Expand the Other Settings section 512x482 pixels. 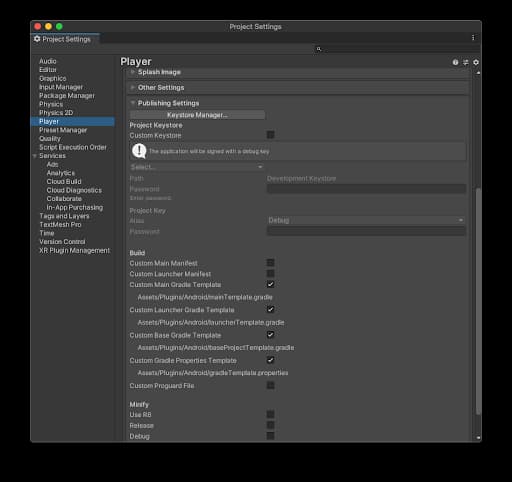click(x=133, y=87)
